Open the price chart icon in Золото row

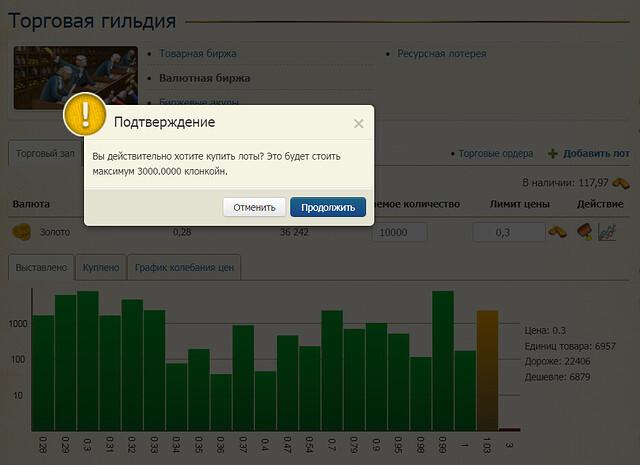click(x=607, y=232)
